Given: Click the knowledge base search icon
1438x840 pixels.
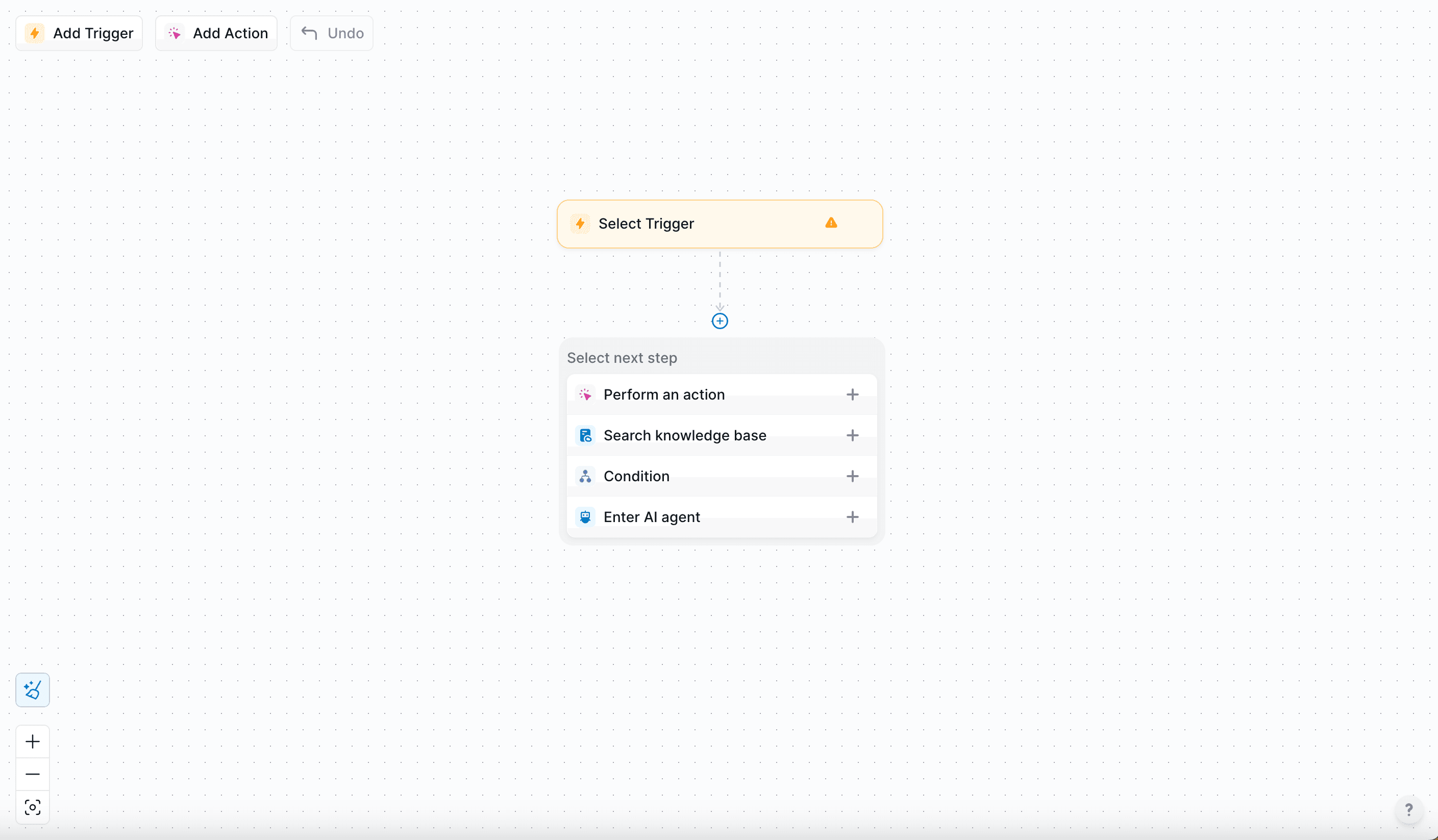Looking at the screenshot, I should point(585,435).
